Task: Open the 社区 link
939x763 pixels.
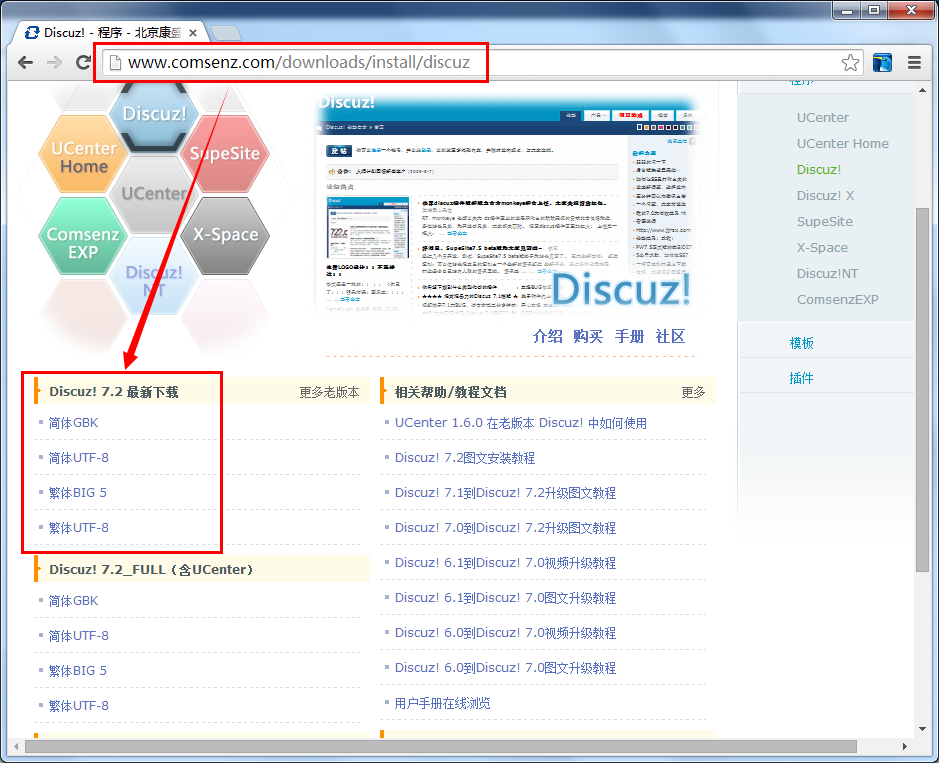Action: click(x=670, y=337)
